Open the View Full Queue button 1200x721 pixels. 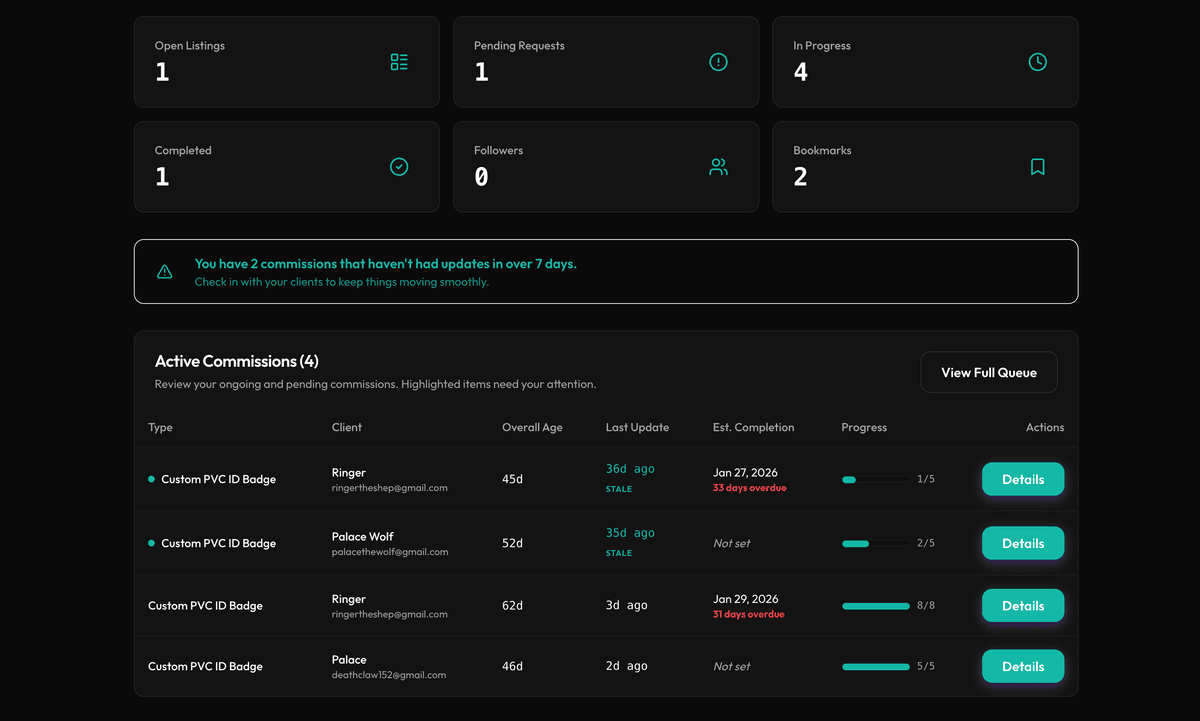point(988,372)
